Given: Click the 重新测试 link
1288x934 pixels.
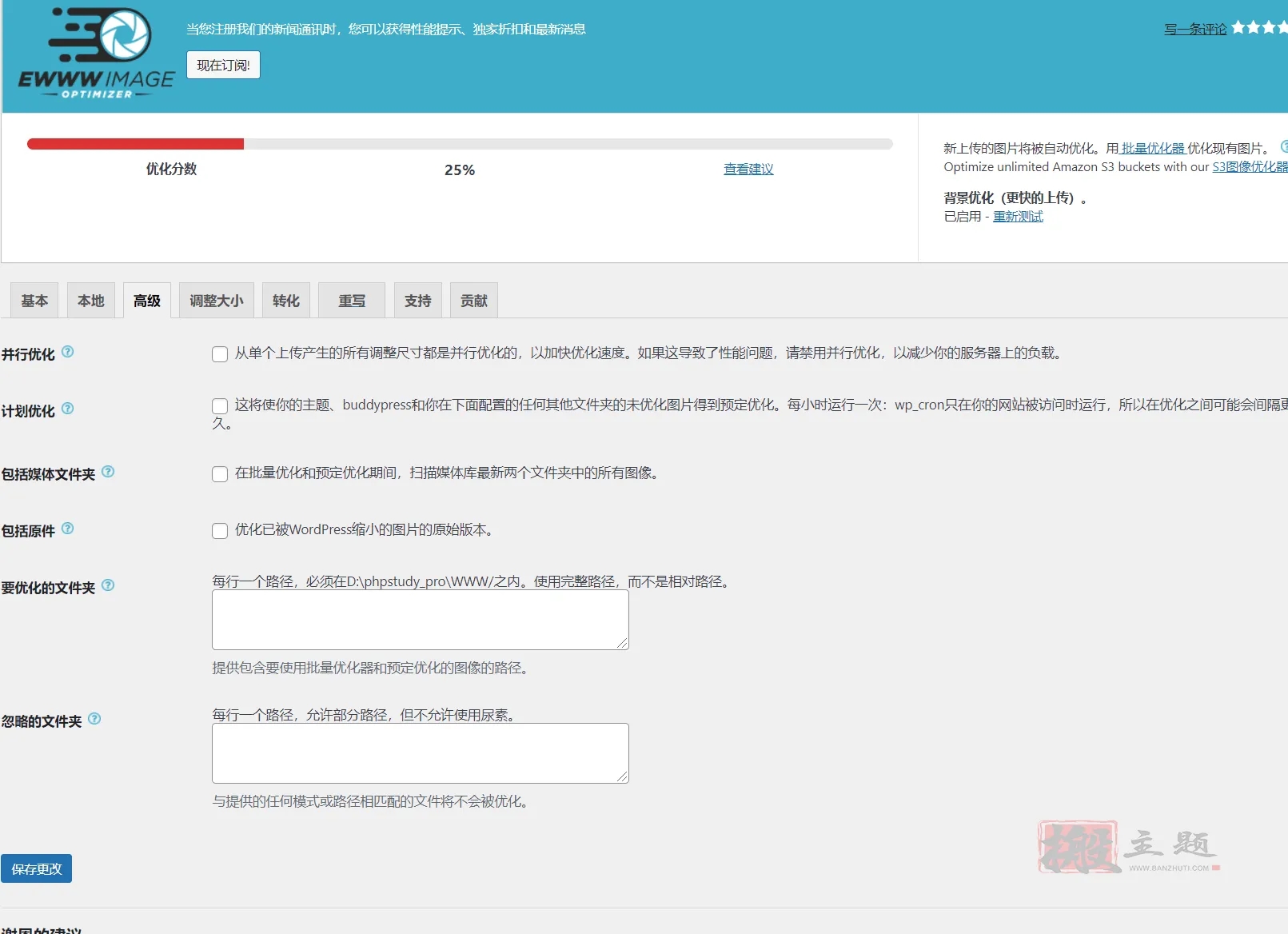Looking at the screenshot, I should coord(1018,216).
